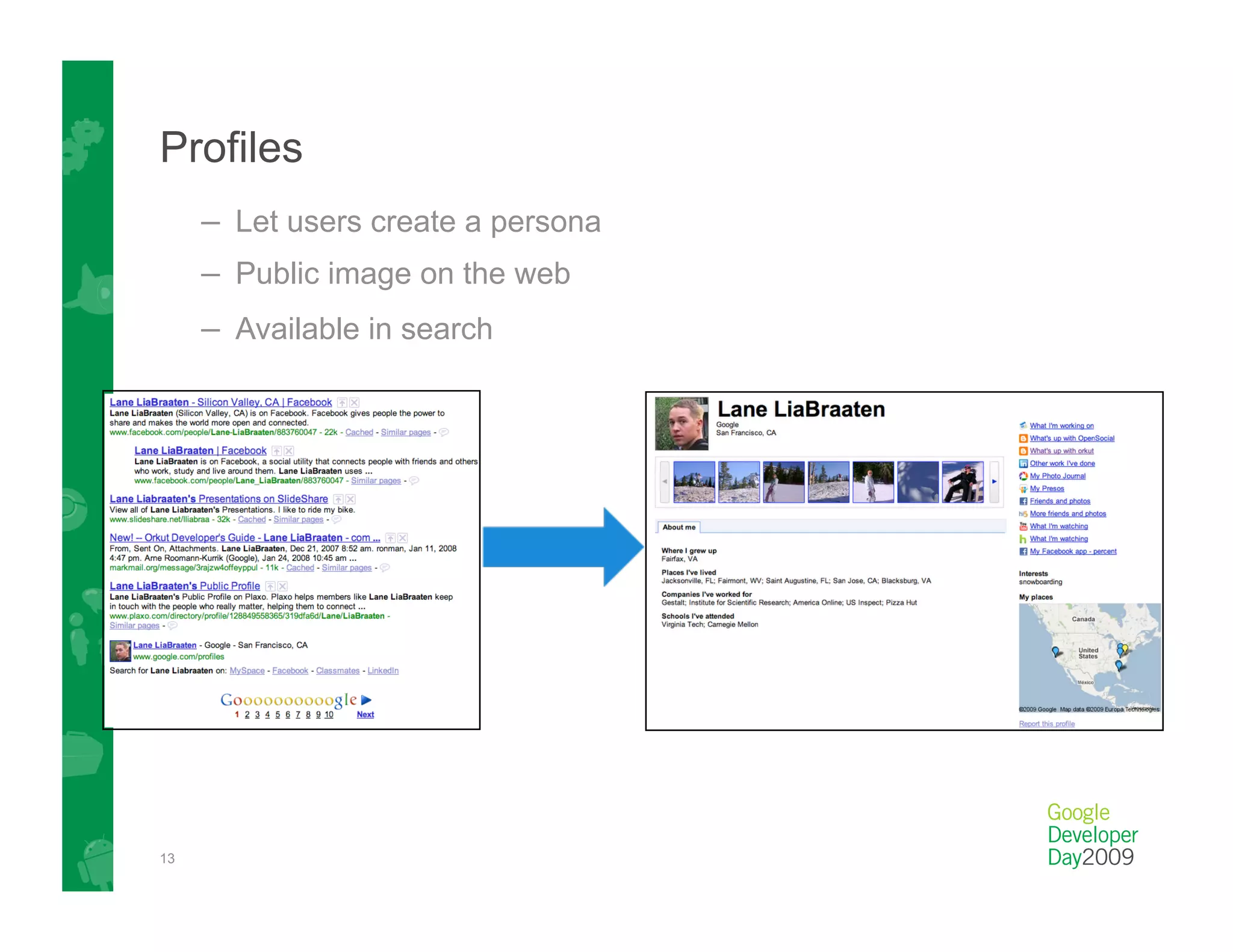Click Facebook link in 'Search for' row
1233x952 pixels.
(x=290, y=670)
